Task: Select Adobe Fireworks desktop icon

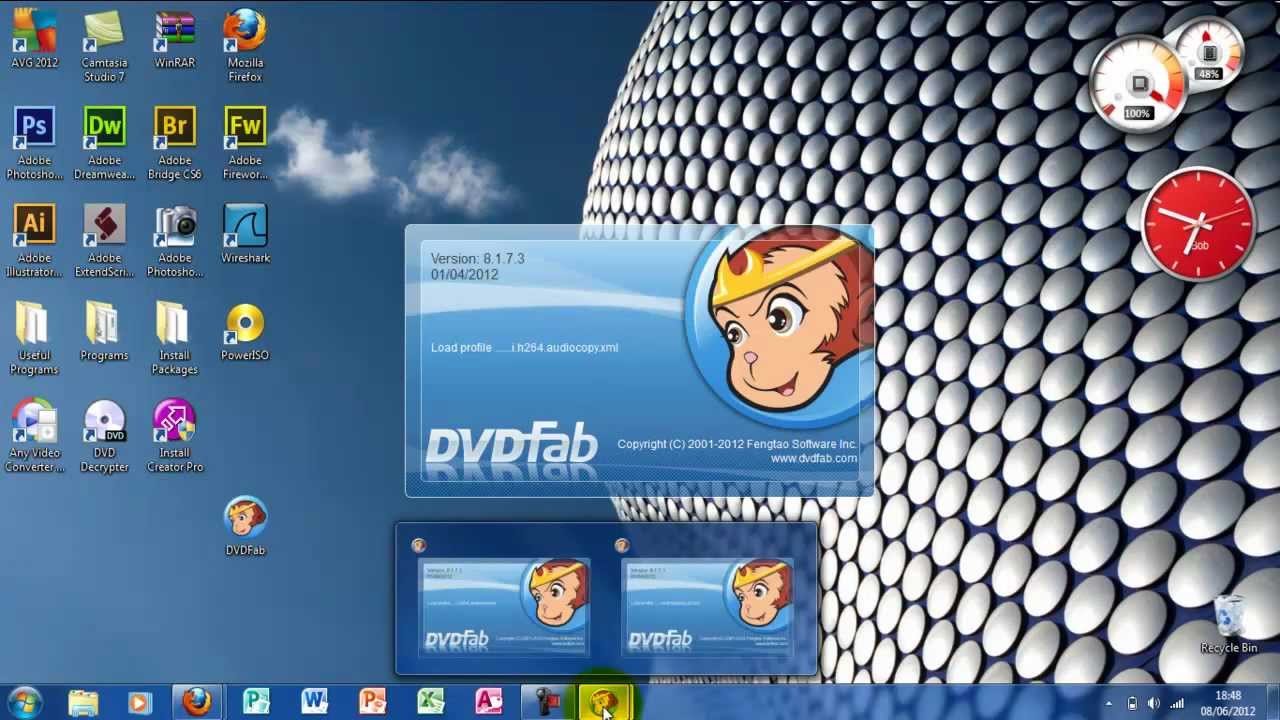Action: click(x=245, y=144)
